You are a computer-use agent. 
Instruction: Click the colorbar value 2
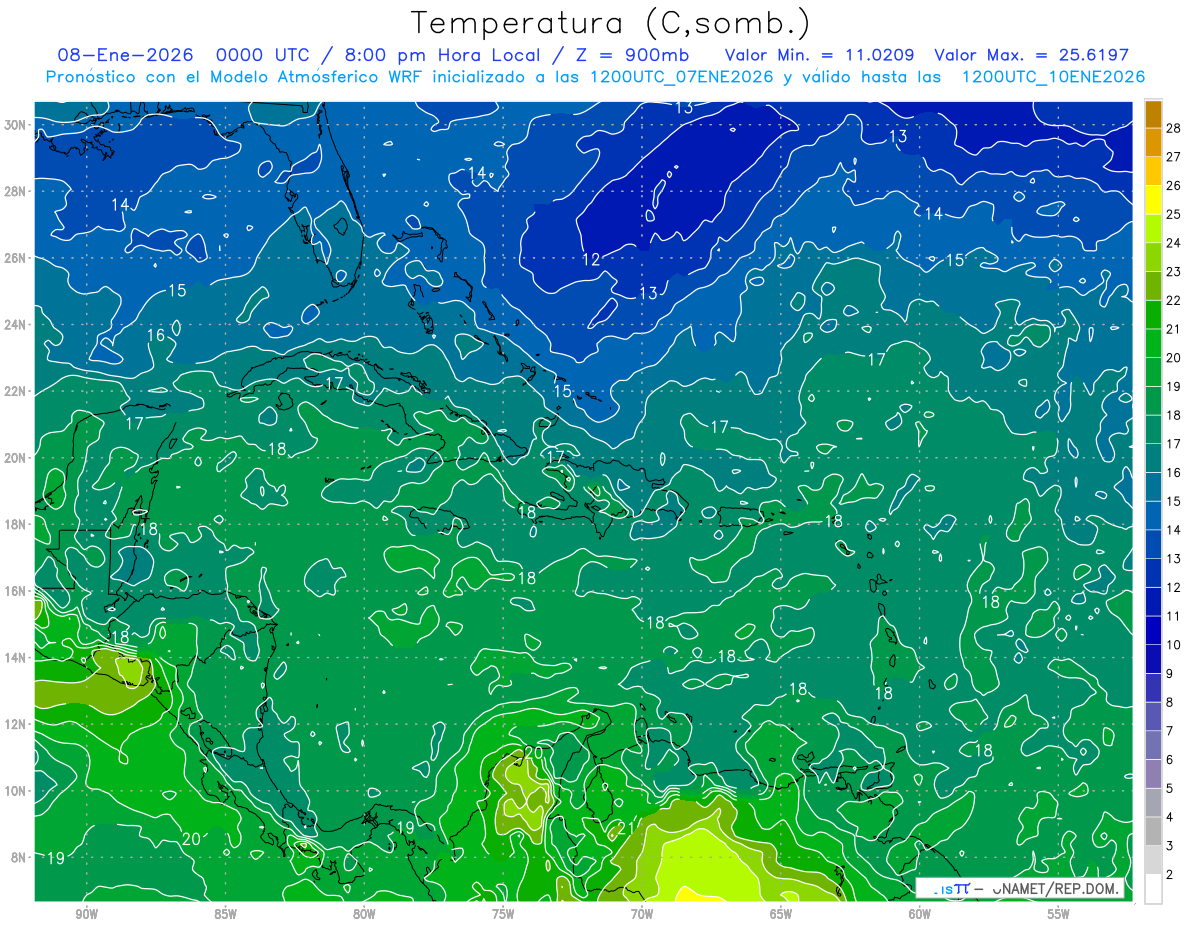pyautogui.click(x=1170, y=875)
